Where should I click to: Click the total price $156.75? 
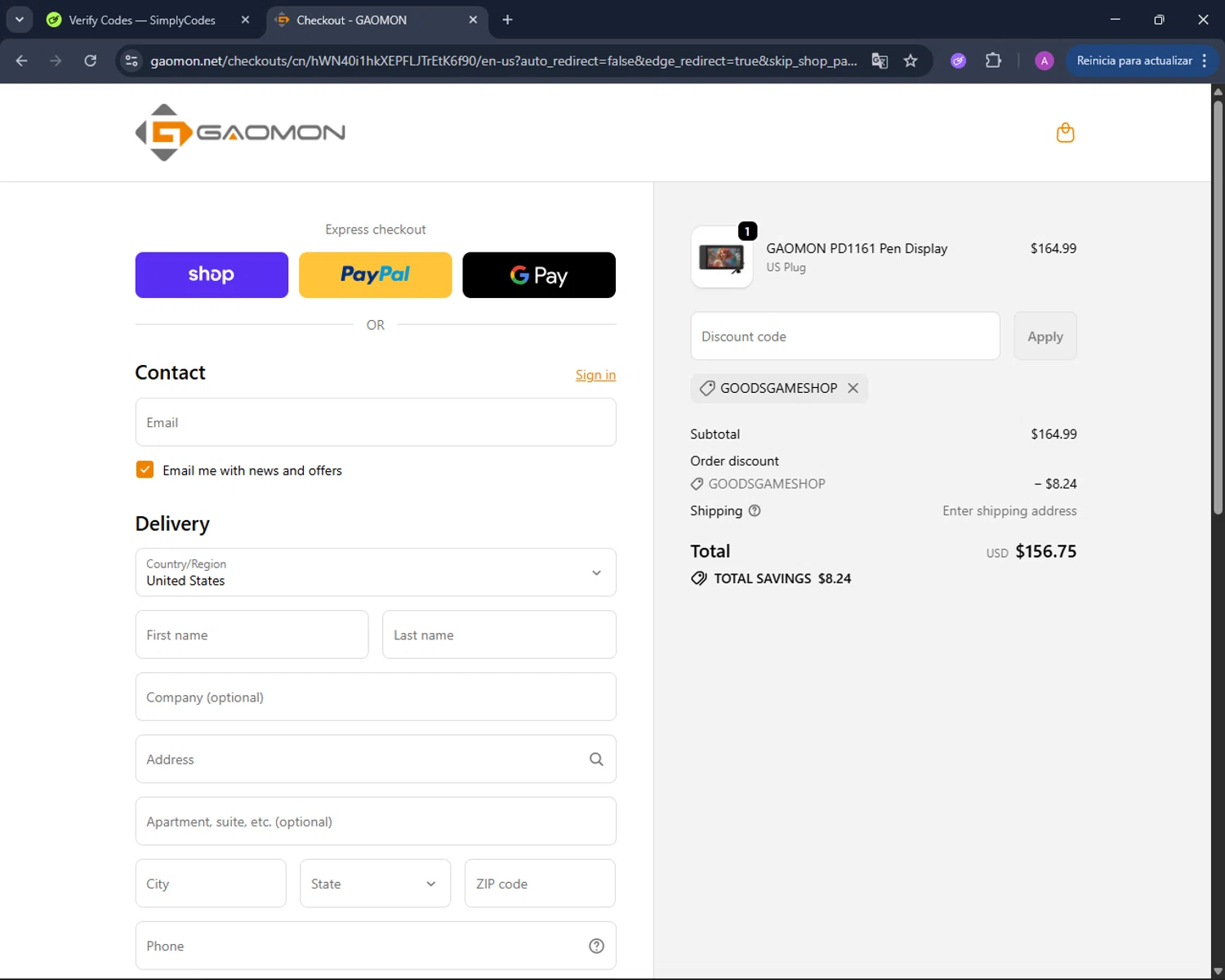1045,551
